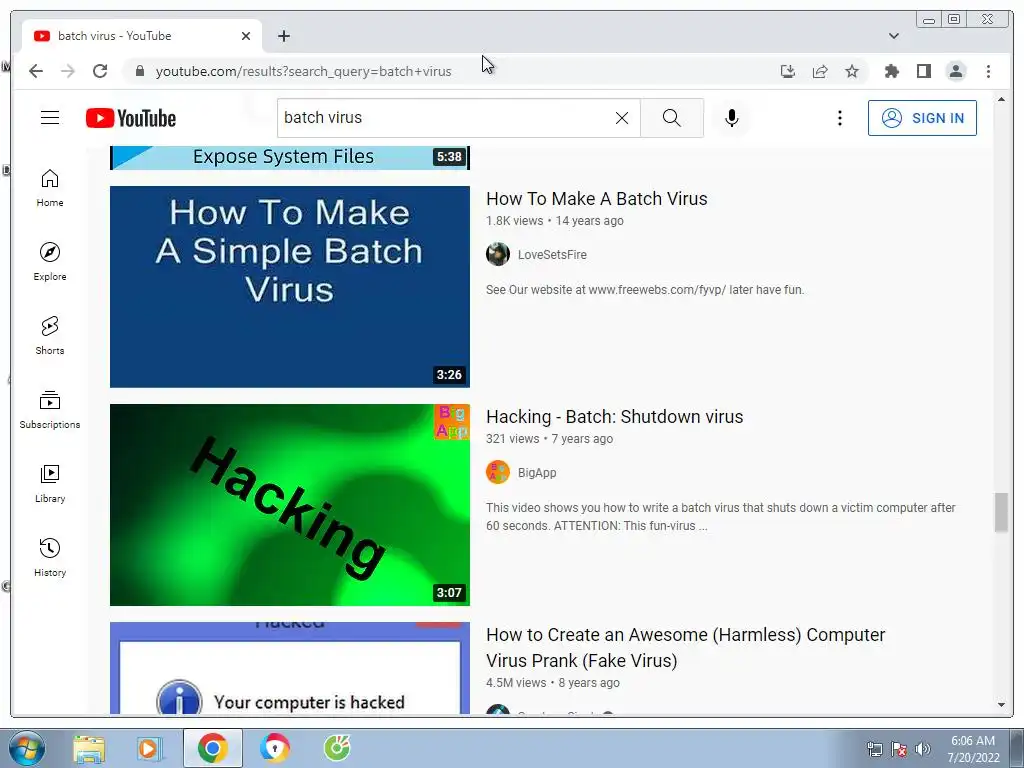Open media player from taskbar

pyautogui.click(x=150, y=748)
